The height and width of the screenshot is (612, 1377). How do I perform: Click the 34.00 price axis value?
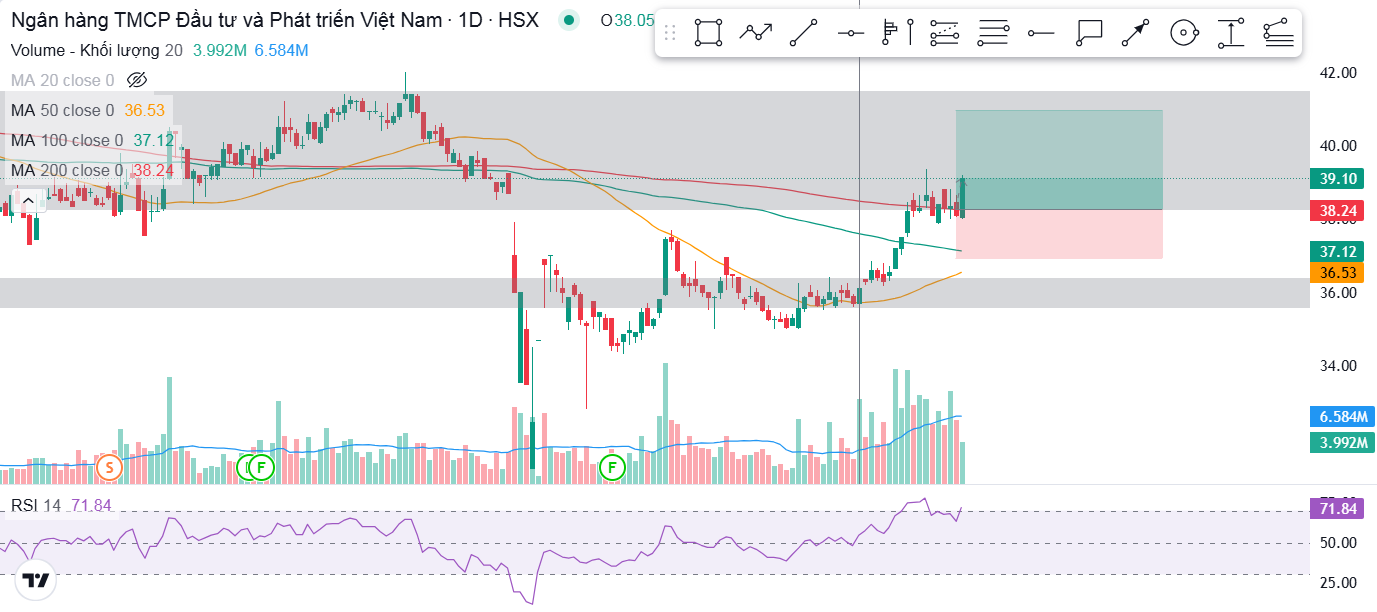[1338, 366]
